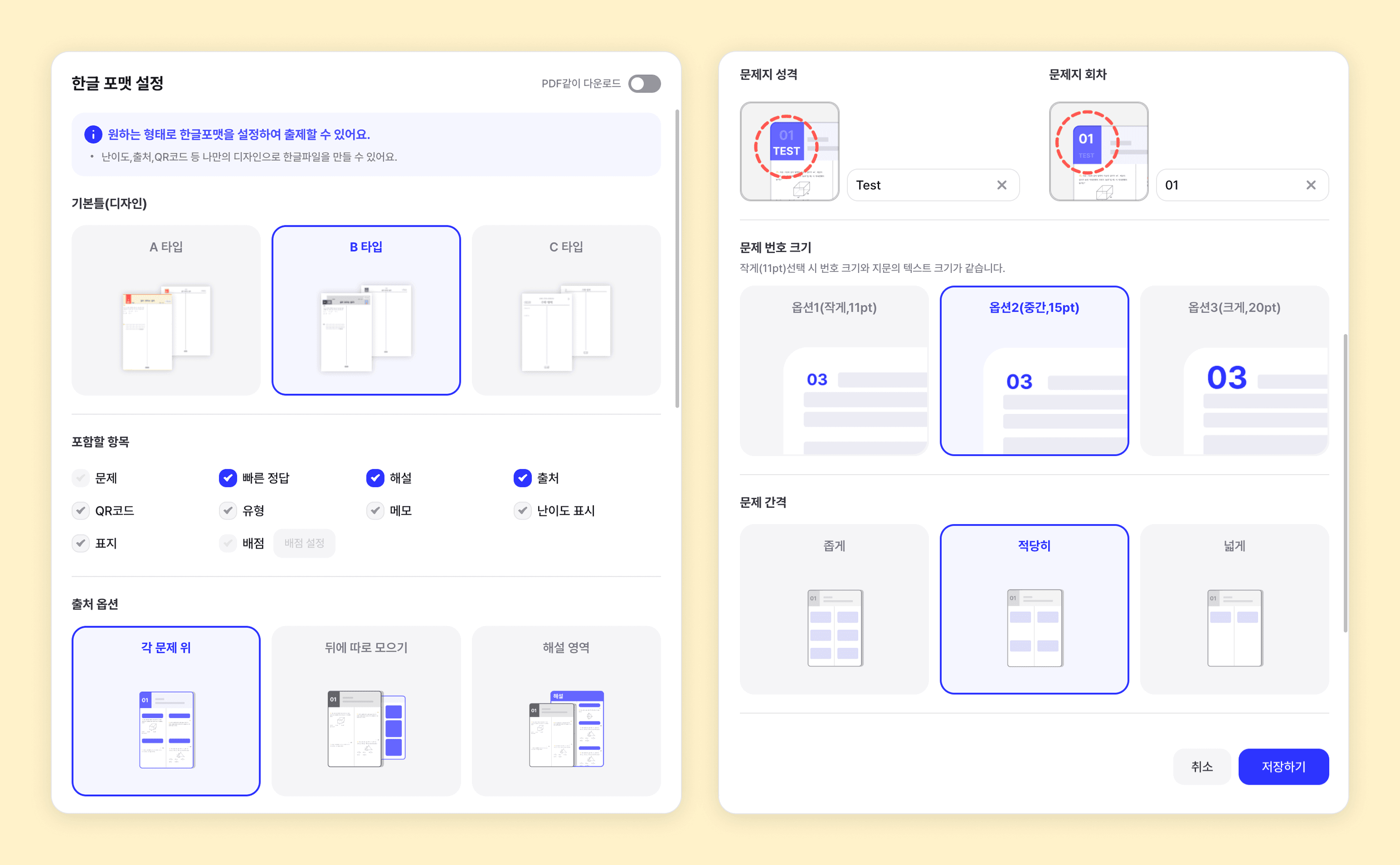Click the 문제지 회차 preview thumbnail
This screenshot has height=865, width=1400.
(x=1099, y=151)
